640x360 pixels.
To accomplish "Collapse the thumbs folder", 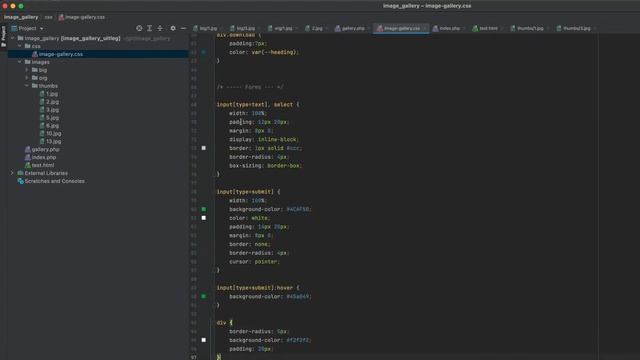I will (27, 86).
